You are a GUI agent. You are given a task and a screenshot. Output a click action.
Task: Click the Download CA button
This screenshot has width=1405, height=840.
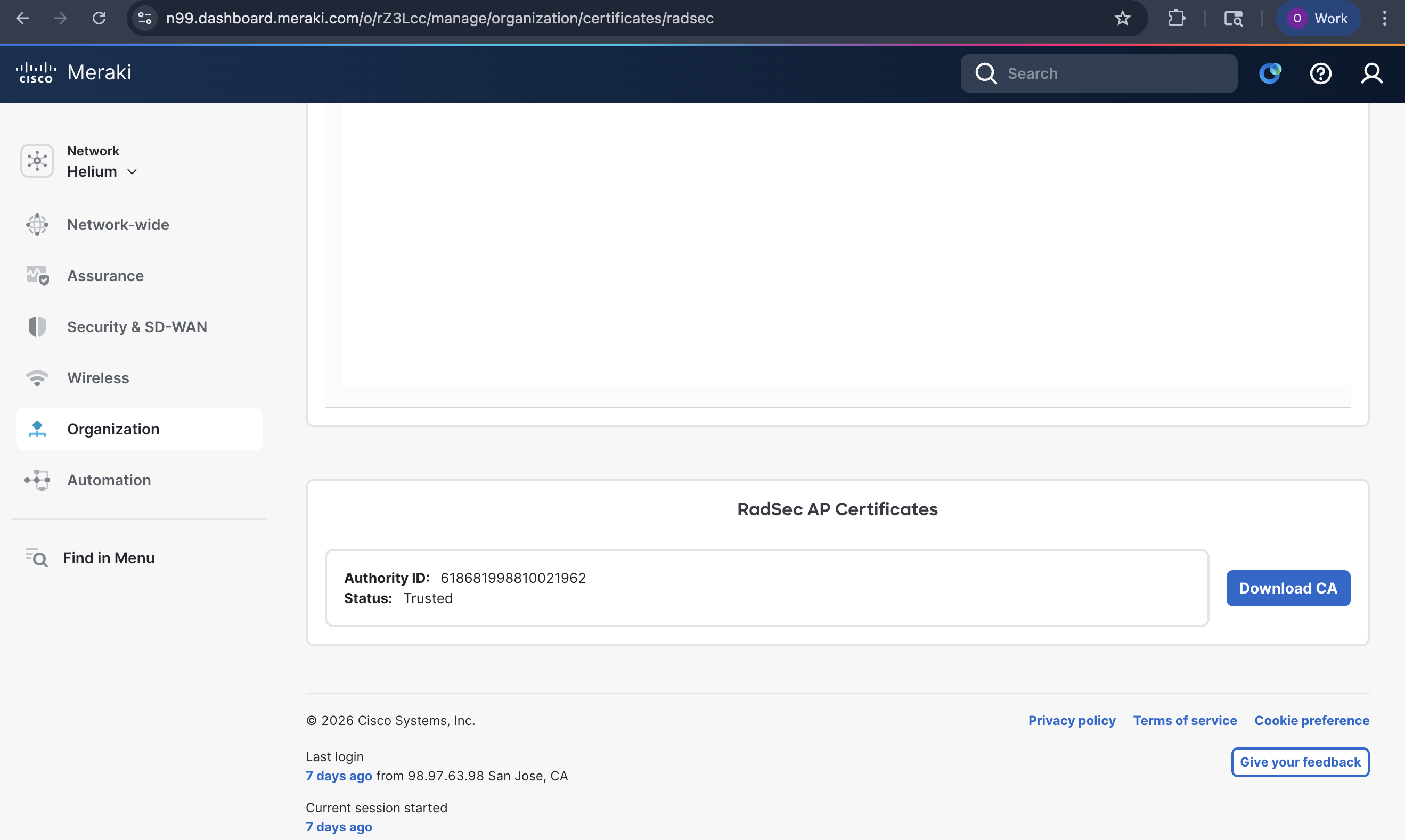pyautogui.click(x=1288, y=588)
